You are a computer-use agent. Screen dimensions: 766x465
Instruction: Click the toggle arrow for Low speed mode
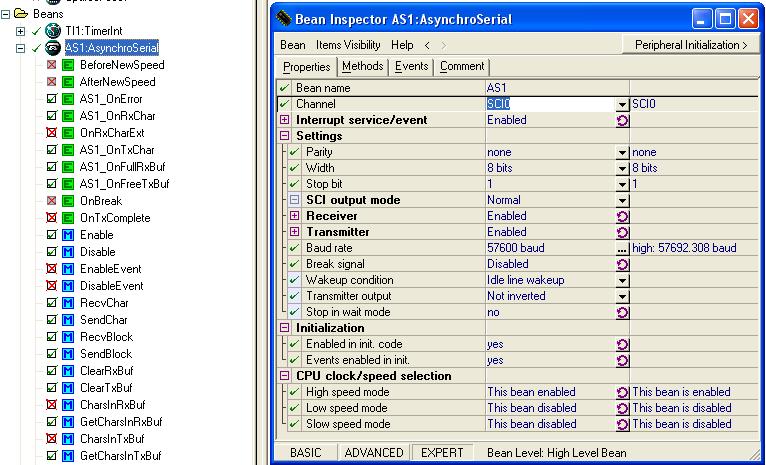622,408
